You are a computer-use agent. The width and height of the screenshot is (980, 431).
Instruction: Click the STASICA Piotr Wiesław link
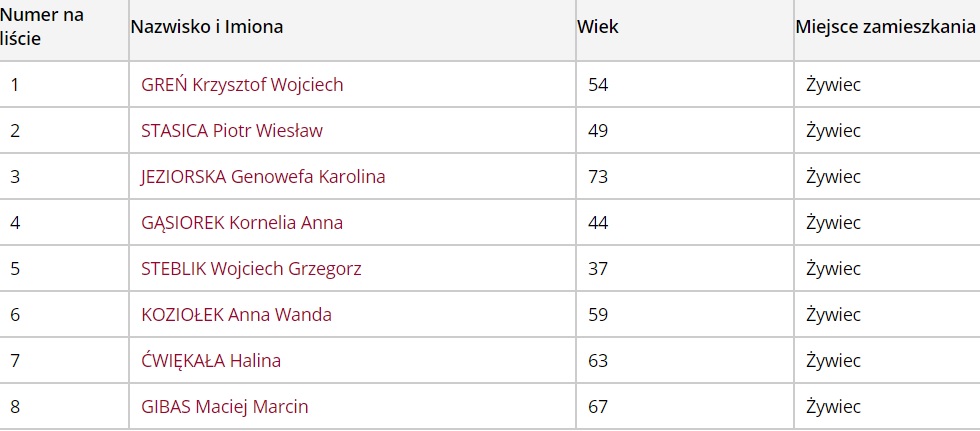point(232,131)
